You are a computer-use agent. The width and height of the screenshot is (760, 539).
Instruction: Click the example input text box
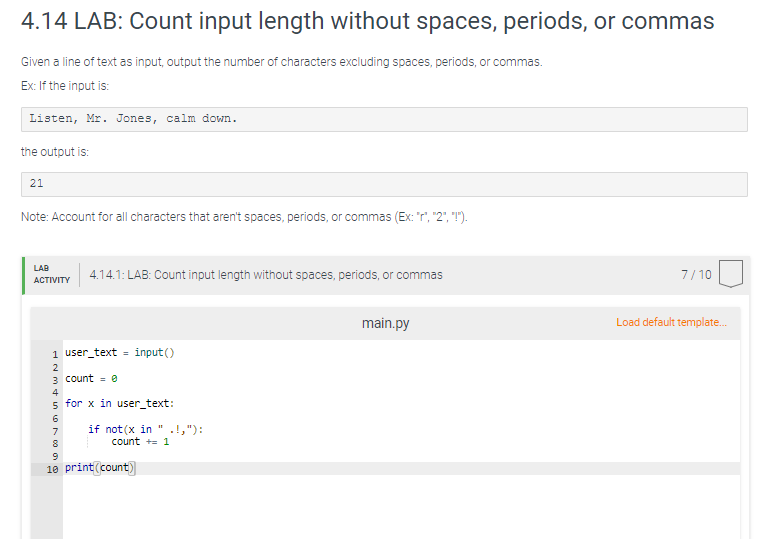384,119
